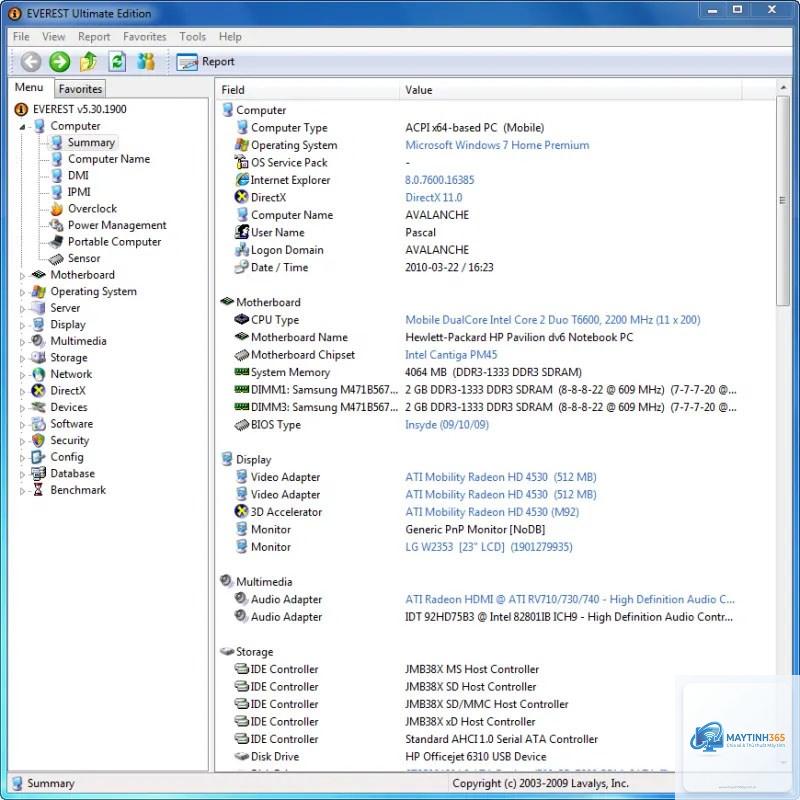
Task: Select the DMI tree item
Action: click(x=78, y=176)
